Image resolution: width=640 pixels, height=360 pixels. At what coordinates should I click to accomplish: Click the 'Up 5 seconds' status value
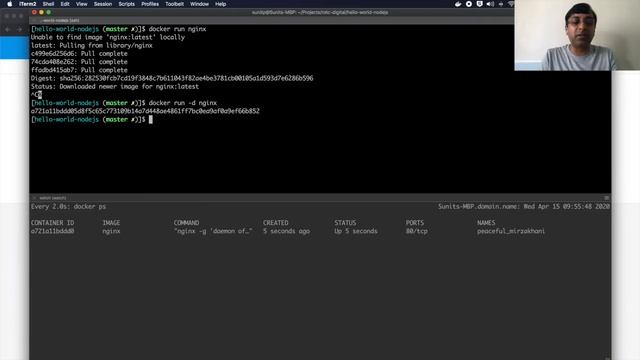pyautogui.click(x=356, y=231)
